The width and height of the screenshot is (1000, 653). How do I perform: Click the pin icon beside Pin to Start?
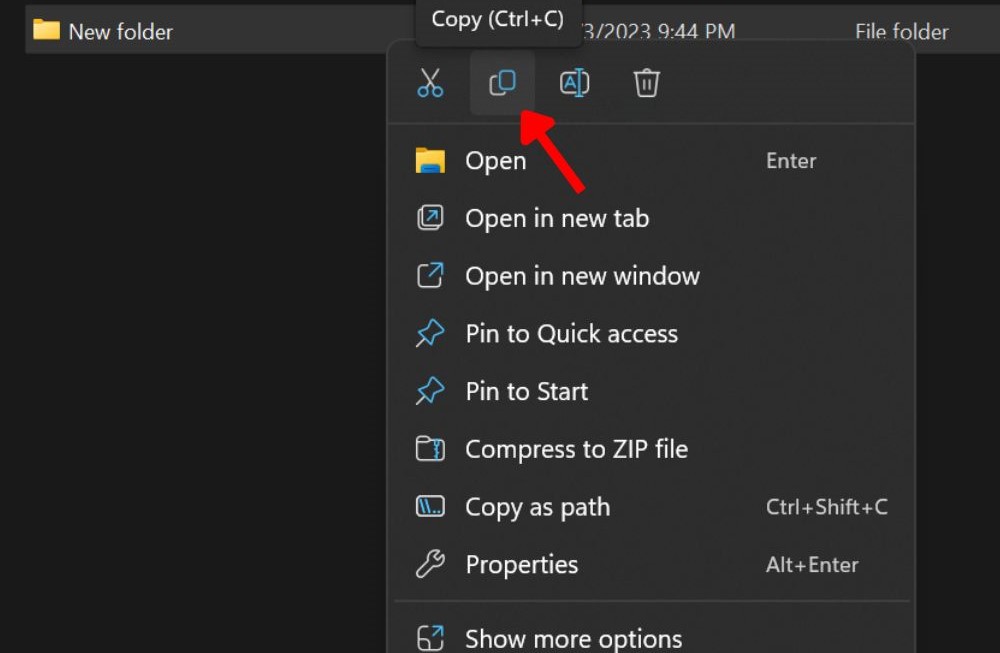point(429,391)
